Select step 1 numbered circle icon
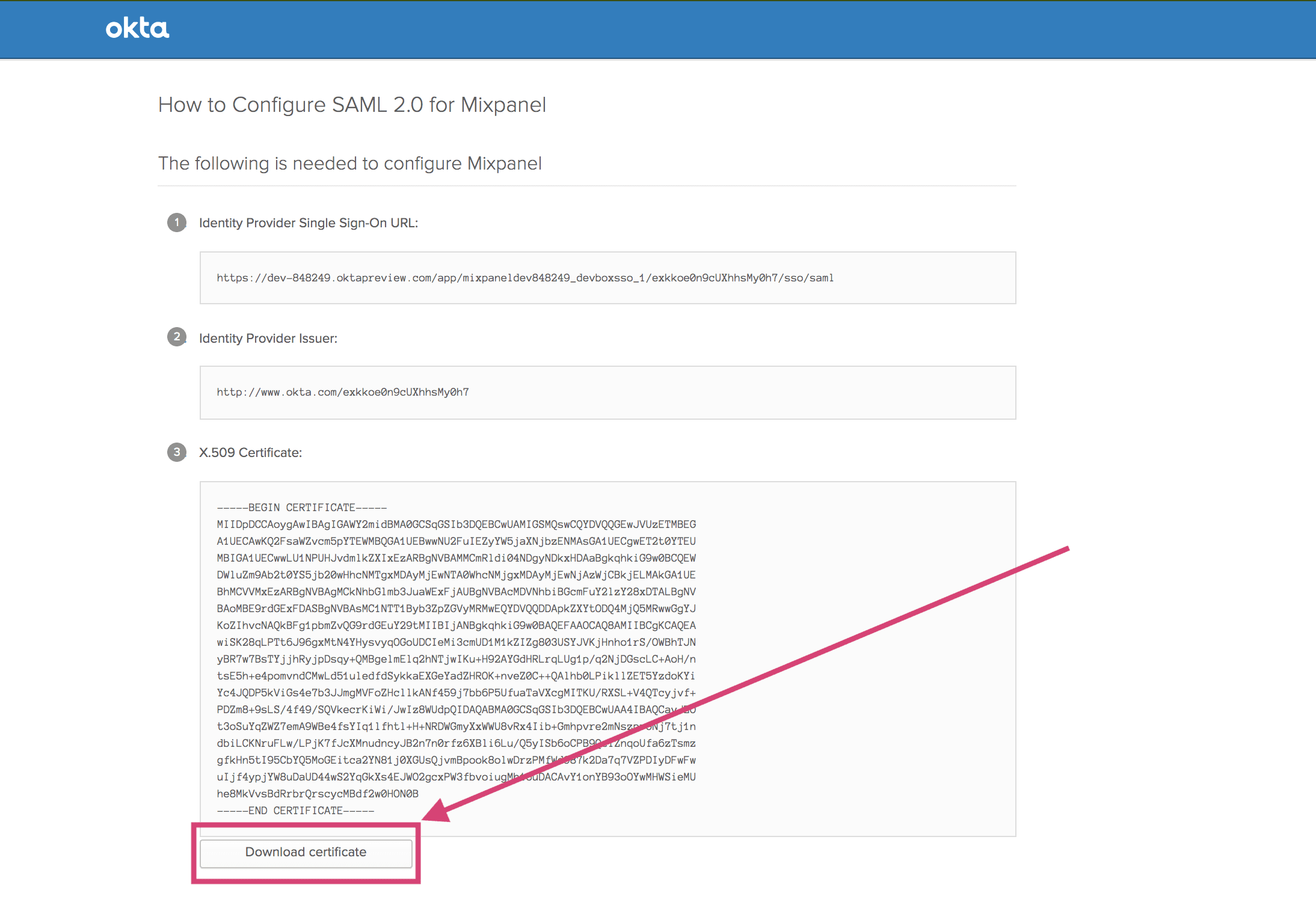Screen dimensions: 1316x902 point(176,222)
